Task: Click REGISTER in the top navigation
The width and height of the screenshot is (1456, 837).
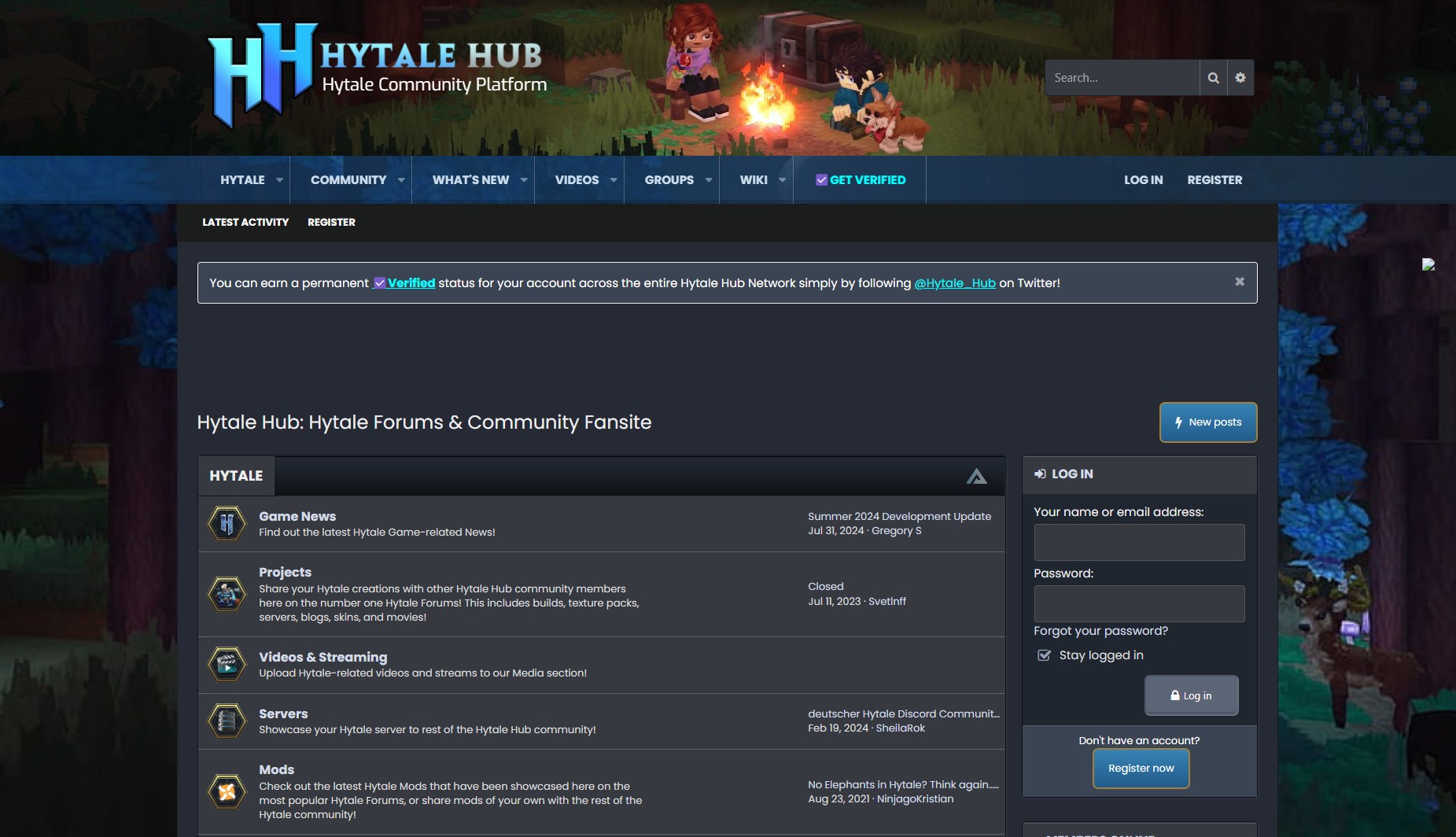Action: pos(1215,180)
